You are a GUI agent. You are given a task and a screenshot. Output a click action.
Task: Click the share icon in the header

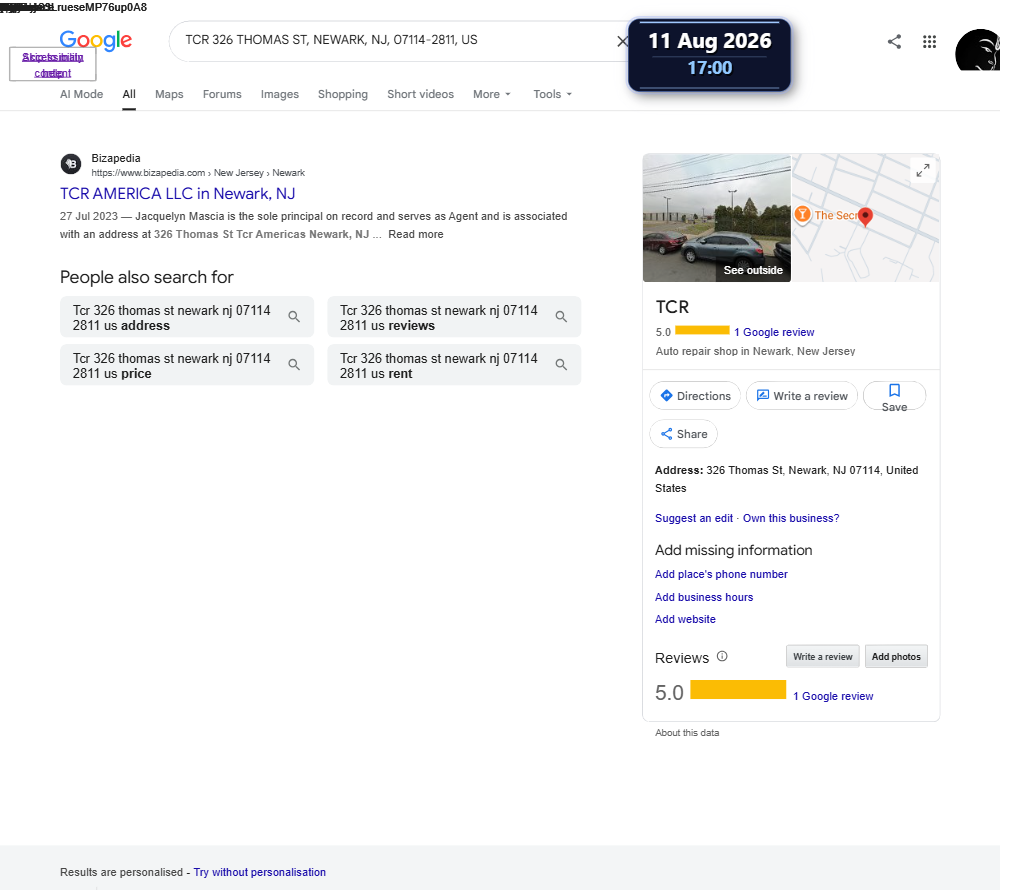click(x=894, y=42)
